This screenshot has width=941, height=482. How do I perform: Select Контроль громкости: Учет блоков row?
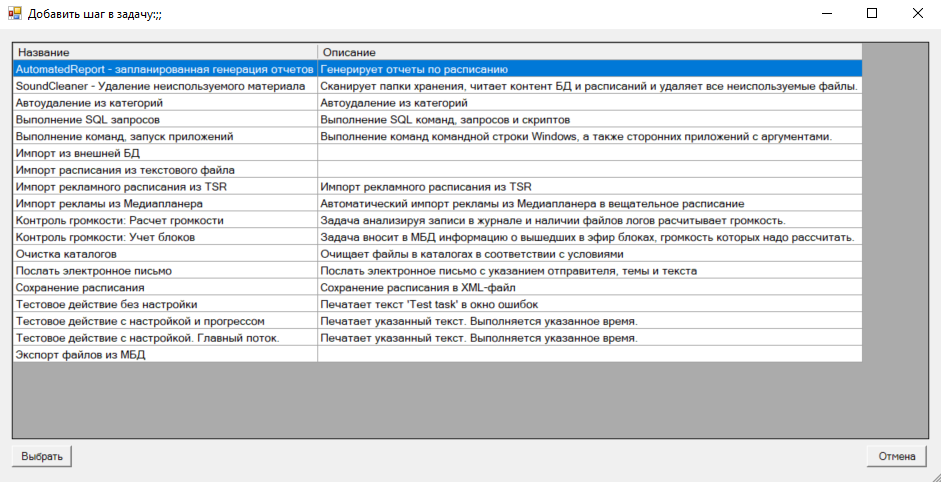[437, 237]
